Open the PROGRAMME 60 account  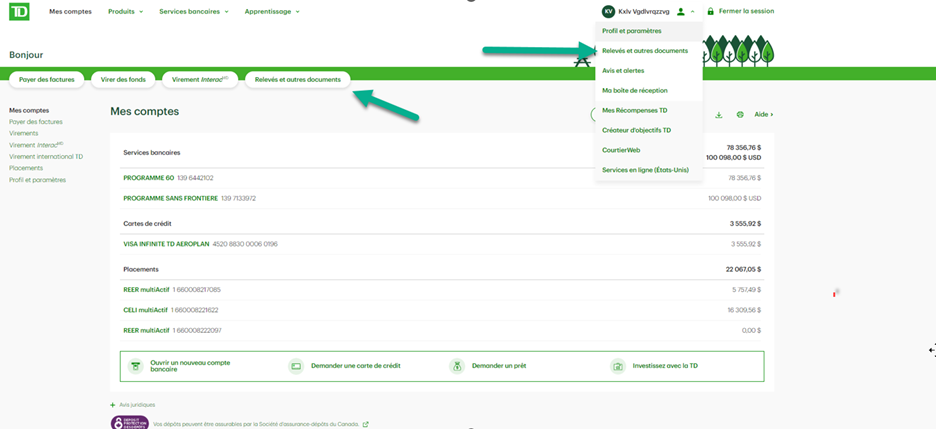pos(149,178)
